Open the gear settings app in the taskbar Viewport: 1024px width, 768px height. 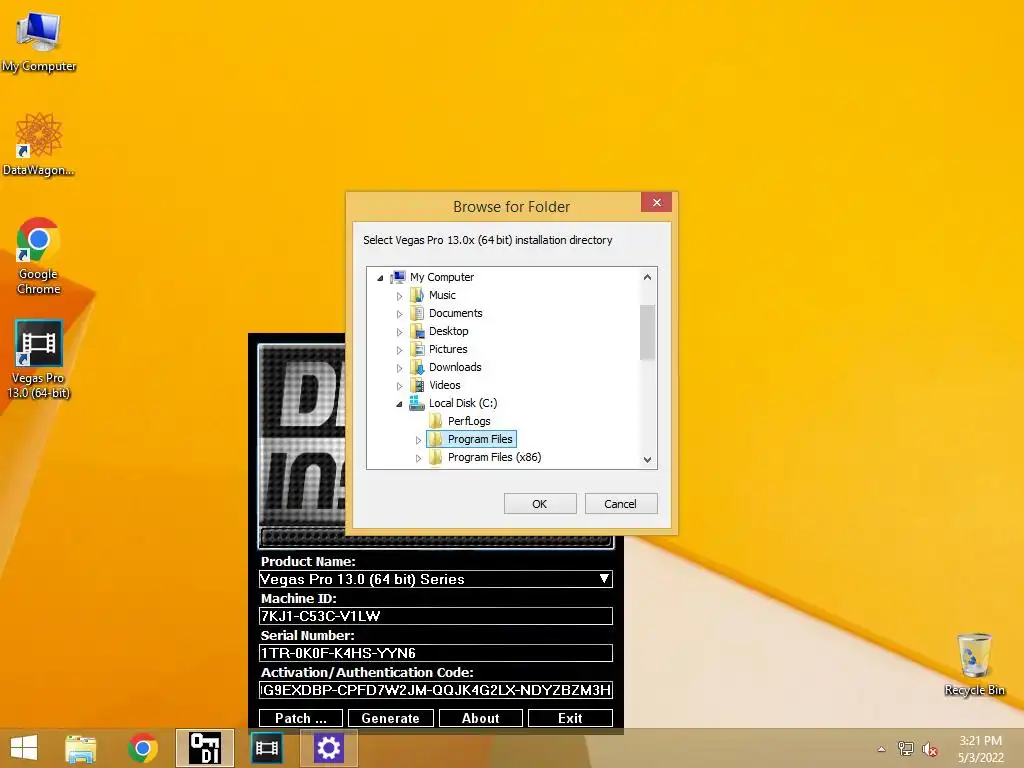(328, 748)
